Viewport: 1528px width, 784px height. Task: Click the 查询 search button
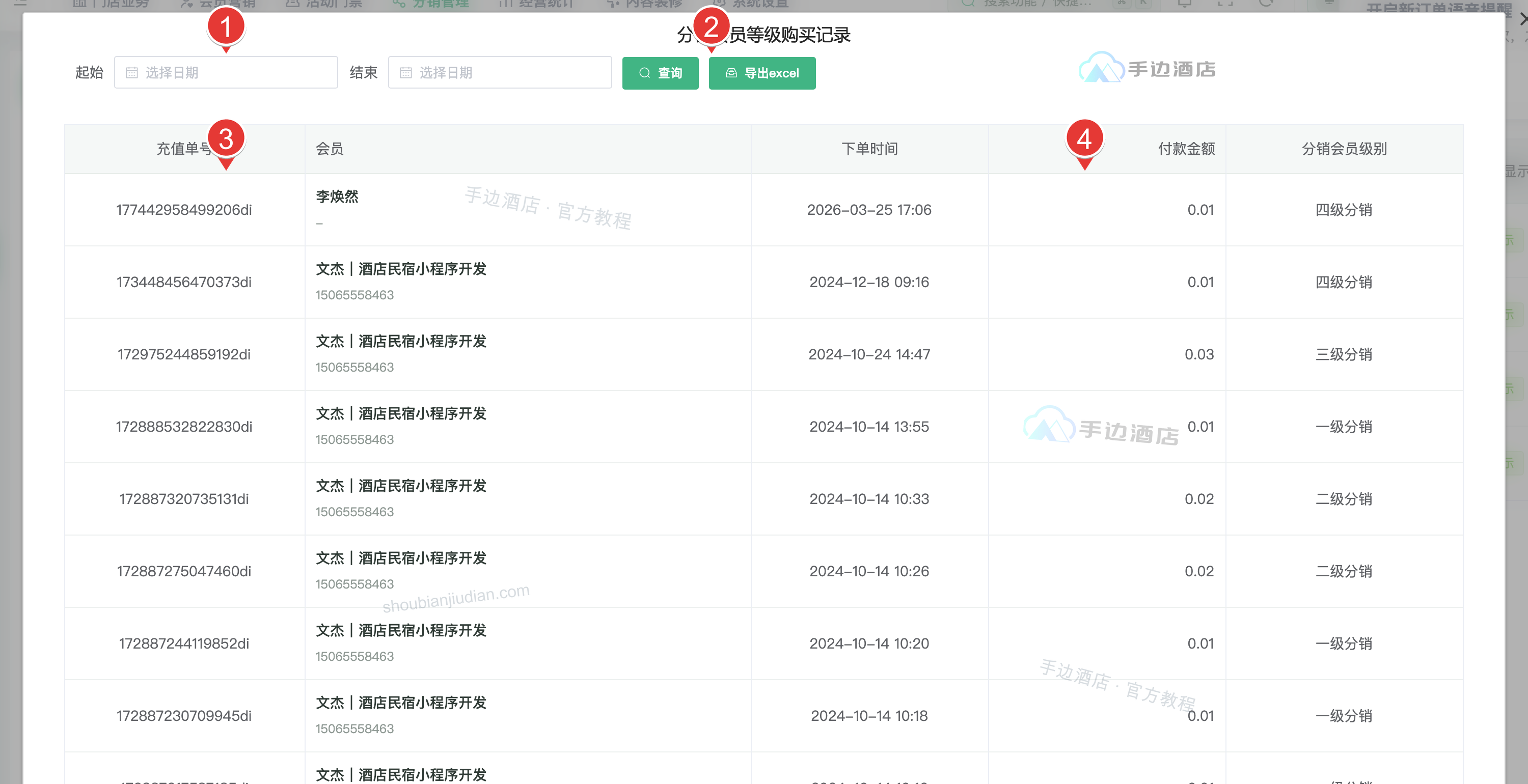click(x=660, y=73)
